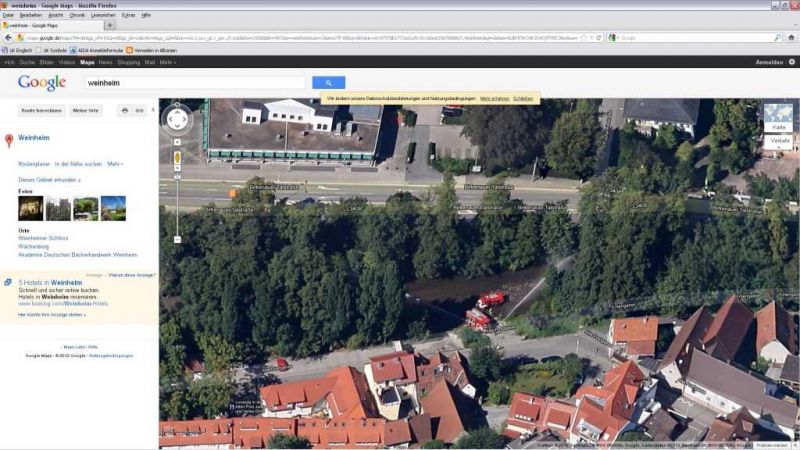Screen dimensions: 800x450
Task: Click the print icon in the sidebar
Action: pos(125,110)
